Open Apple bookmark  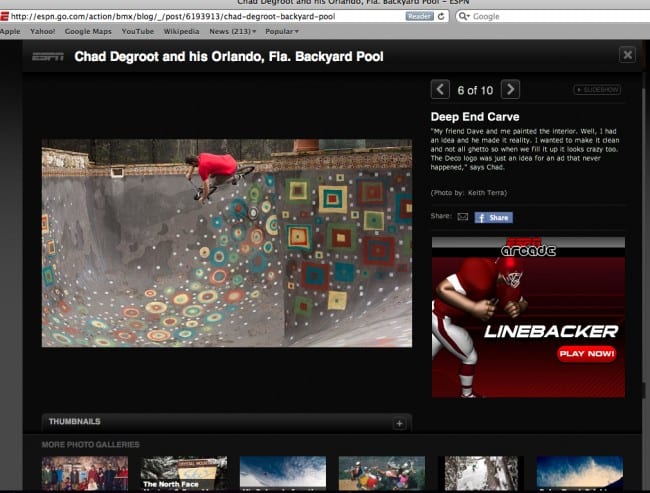click(10, 31)
